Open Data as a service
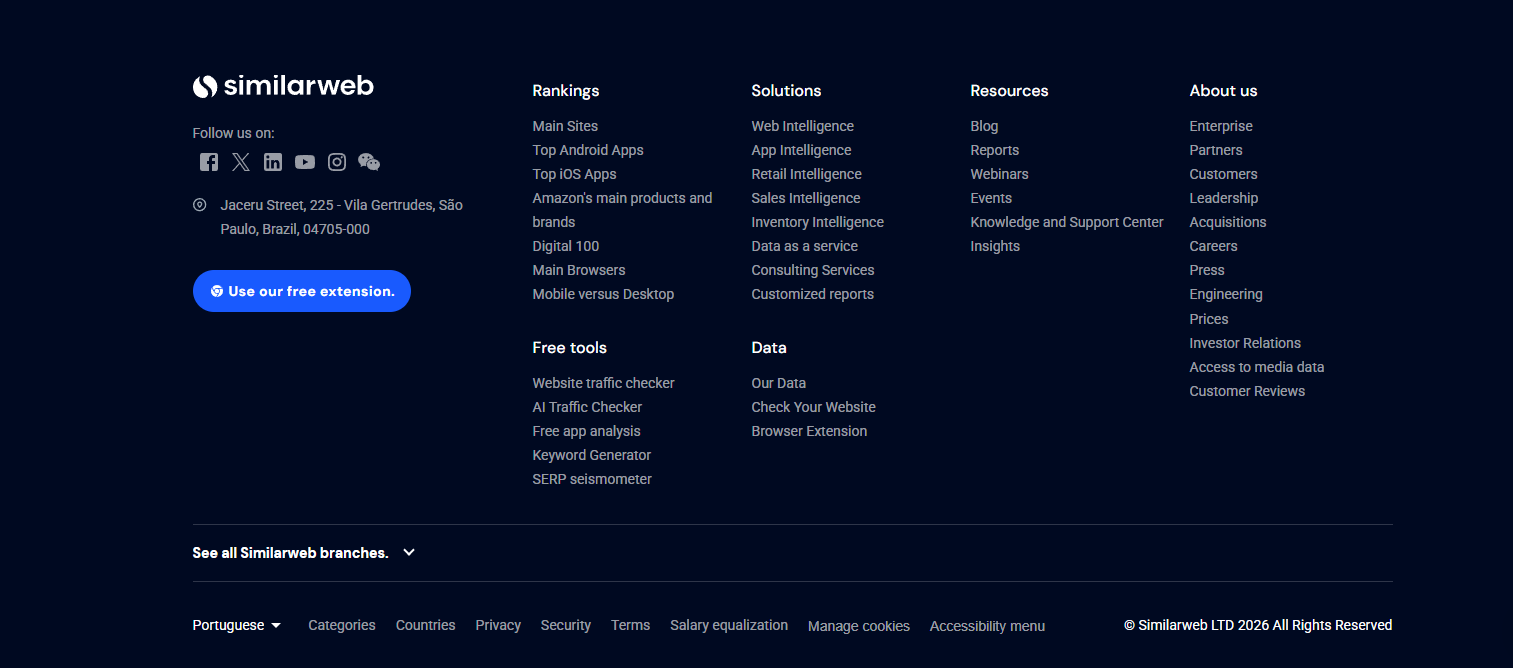This screenshot has width=1513, height=668. [805, 246]
